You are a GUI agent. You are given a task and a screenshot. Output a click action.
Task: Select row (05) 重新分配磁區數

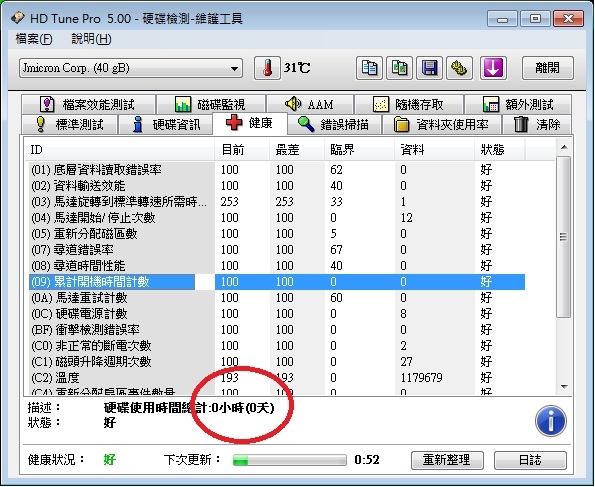click(277, 233)
